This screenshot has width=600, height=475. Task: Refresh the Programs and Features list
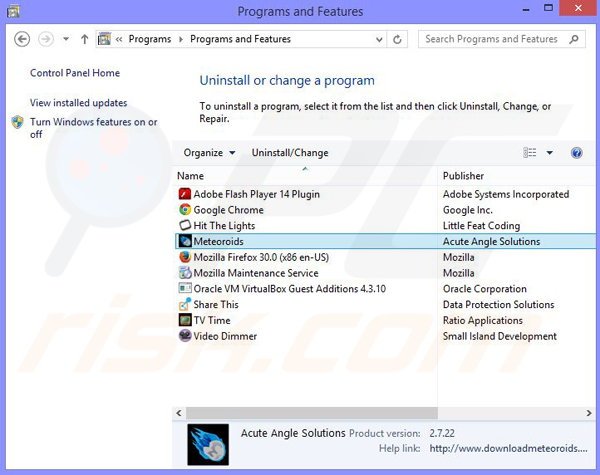tap(397, 39)
